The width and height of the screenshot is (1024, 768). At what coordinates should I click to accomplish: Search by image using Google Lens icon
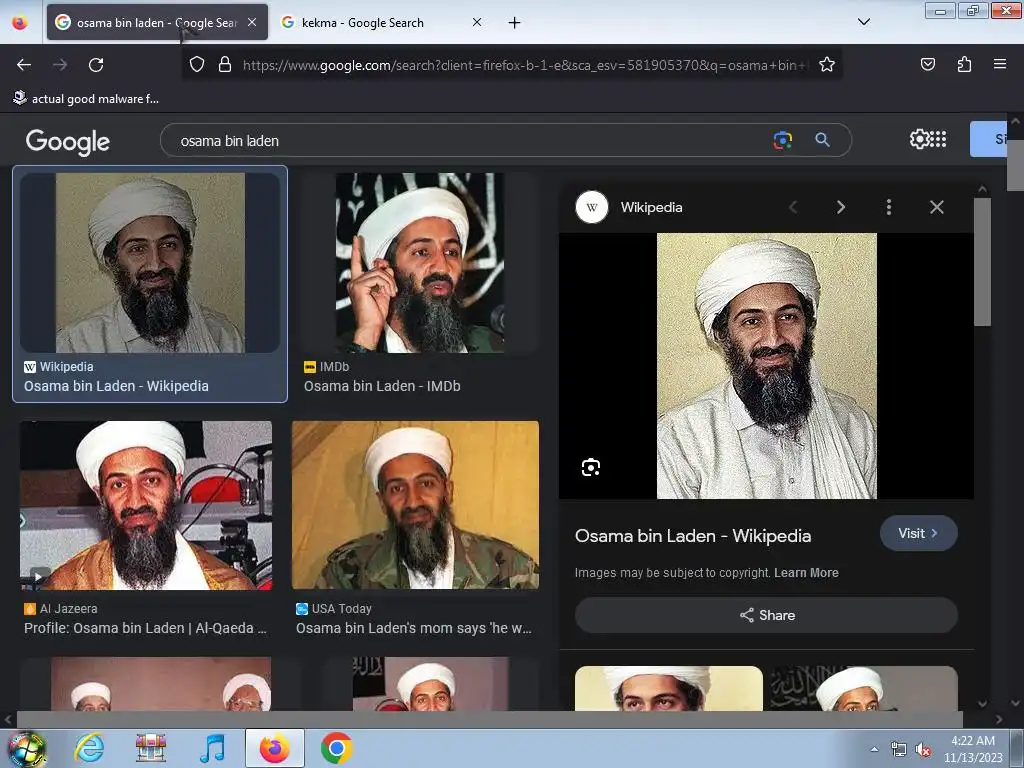(782, 140)
